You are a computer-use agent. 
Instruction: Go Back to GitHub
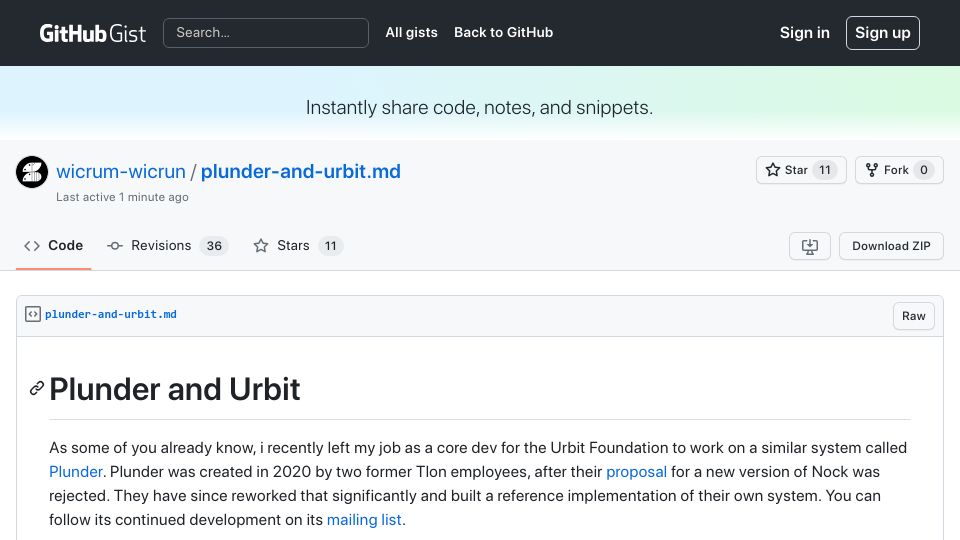click(503, 32)
